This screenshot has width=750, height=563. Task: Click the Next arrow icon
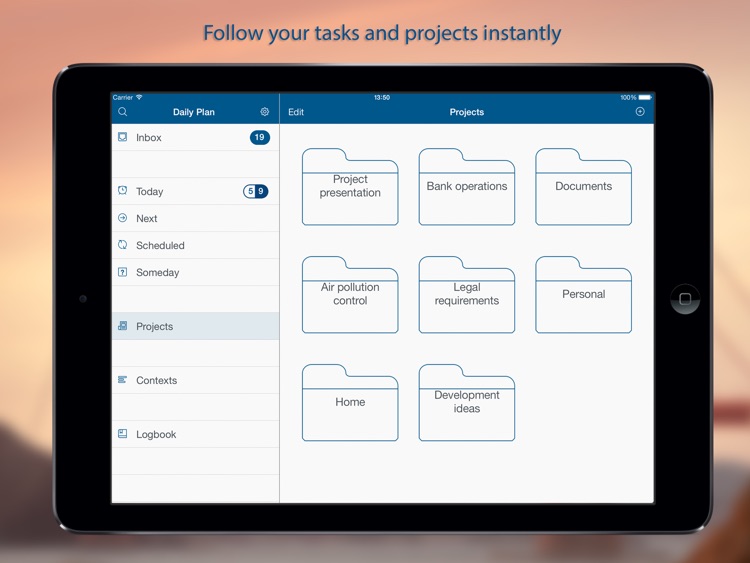(122, 218)
